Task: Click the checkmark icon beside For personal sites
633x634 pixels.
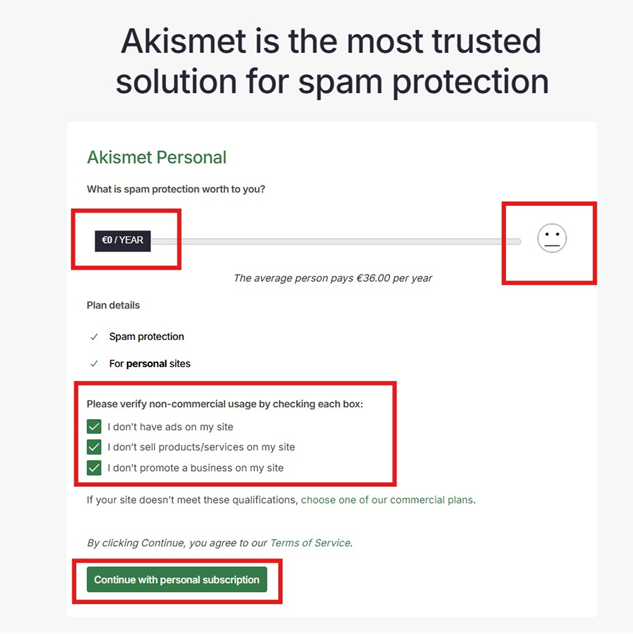Action: pos(94,364)
